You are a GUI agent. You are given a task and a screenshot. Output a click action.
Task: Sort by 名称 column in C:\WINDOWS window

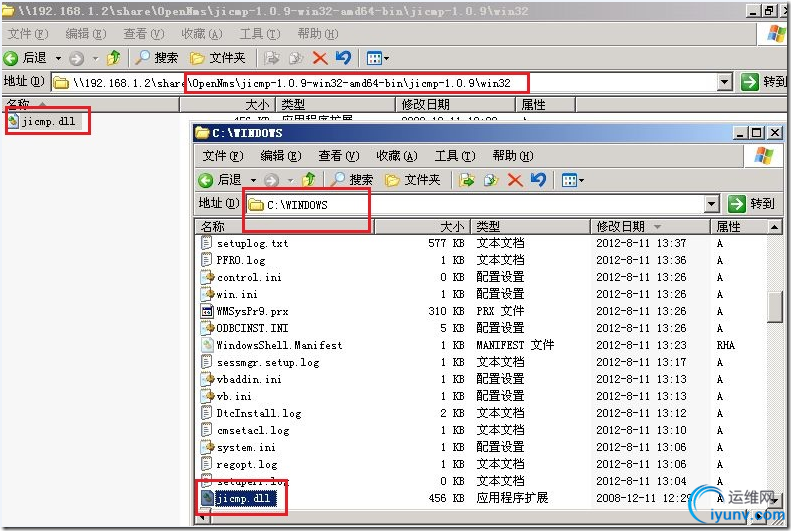pos(283,226)
